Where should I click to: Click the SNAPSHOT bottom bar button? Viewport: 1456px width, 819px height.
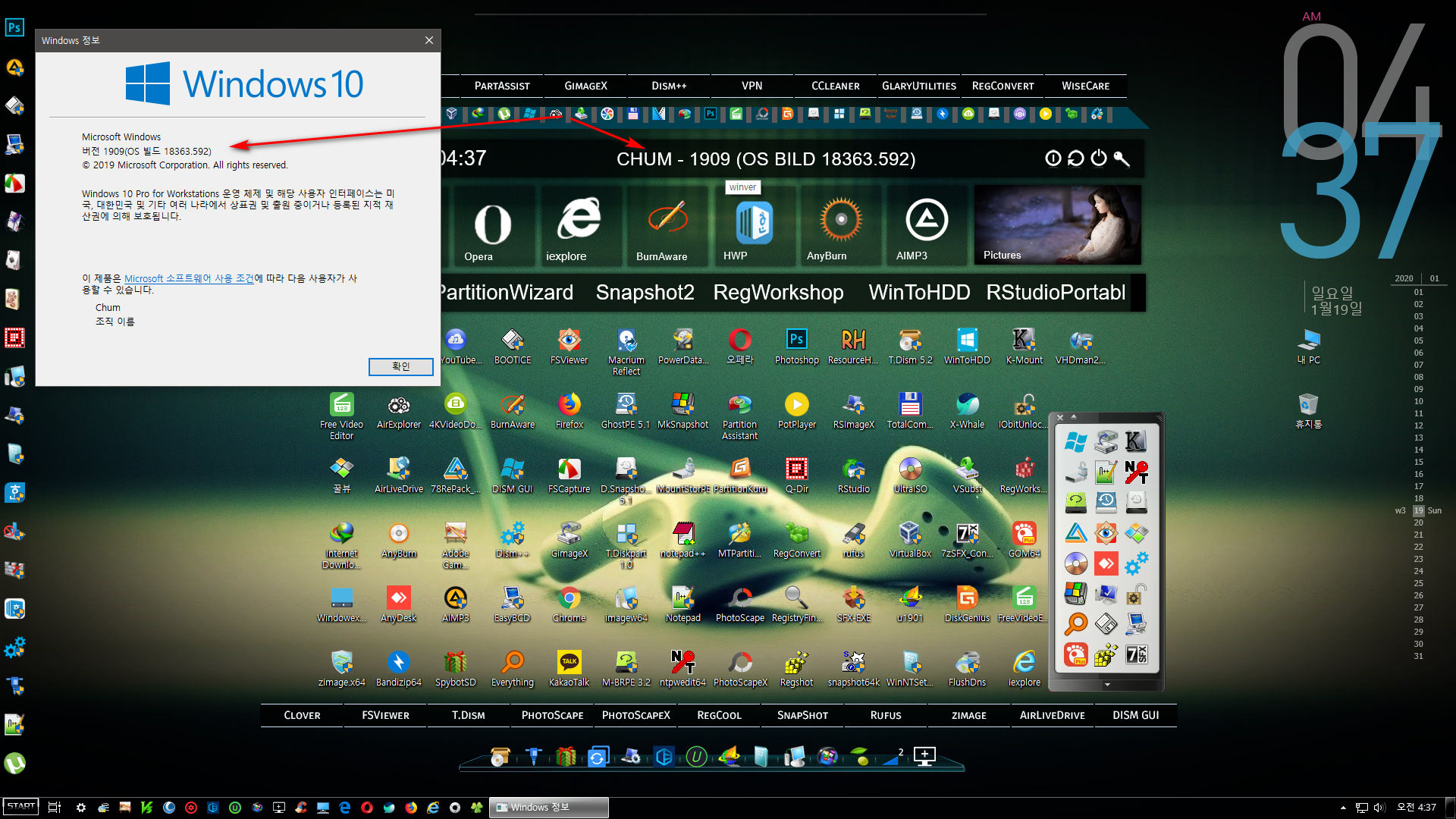click(x=802, y=715)
